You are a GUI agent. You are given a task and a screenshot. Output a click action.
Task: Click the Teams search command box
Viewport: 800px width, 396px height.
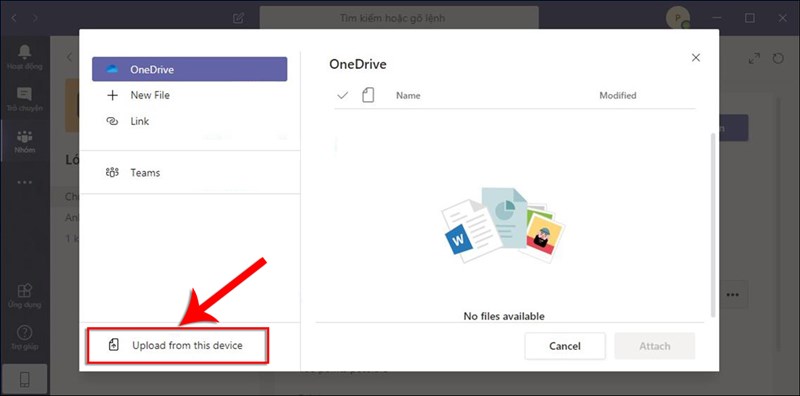click(x=399, y=18)
